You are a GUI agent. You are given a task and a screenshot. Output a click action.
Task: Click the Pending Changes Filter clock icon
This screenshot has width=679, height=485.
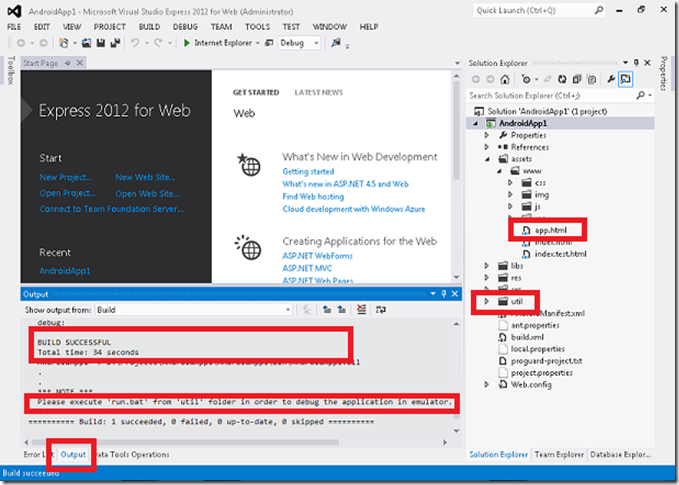point(526,79)
